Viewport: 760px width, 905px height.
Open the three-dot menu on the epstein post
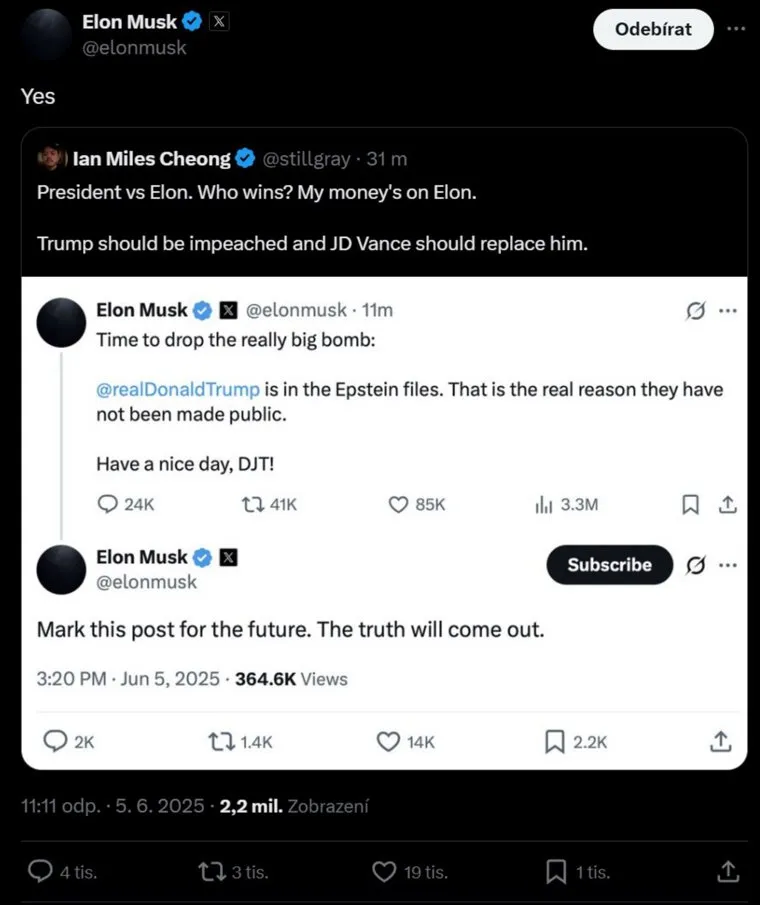(x=728, y=311)
